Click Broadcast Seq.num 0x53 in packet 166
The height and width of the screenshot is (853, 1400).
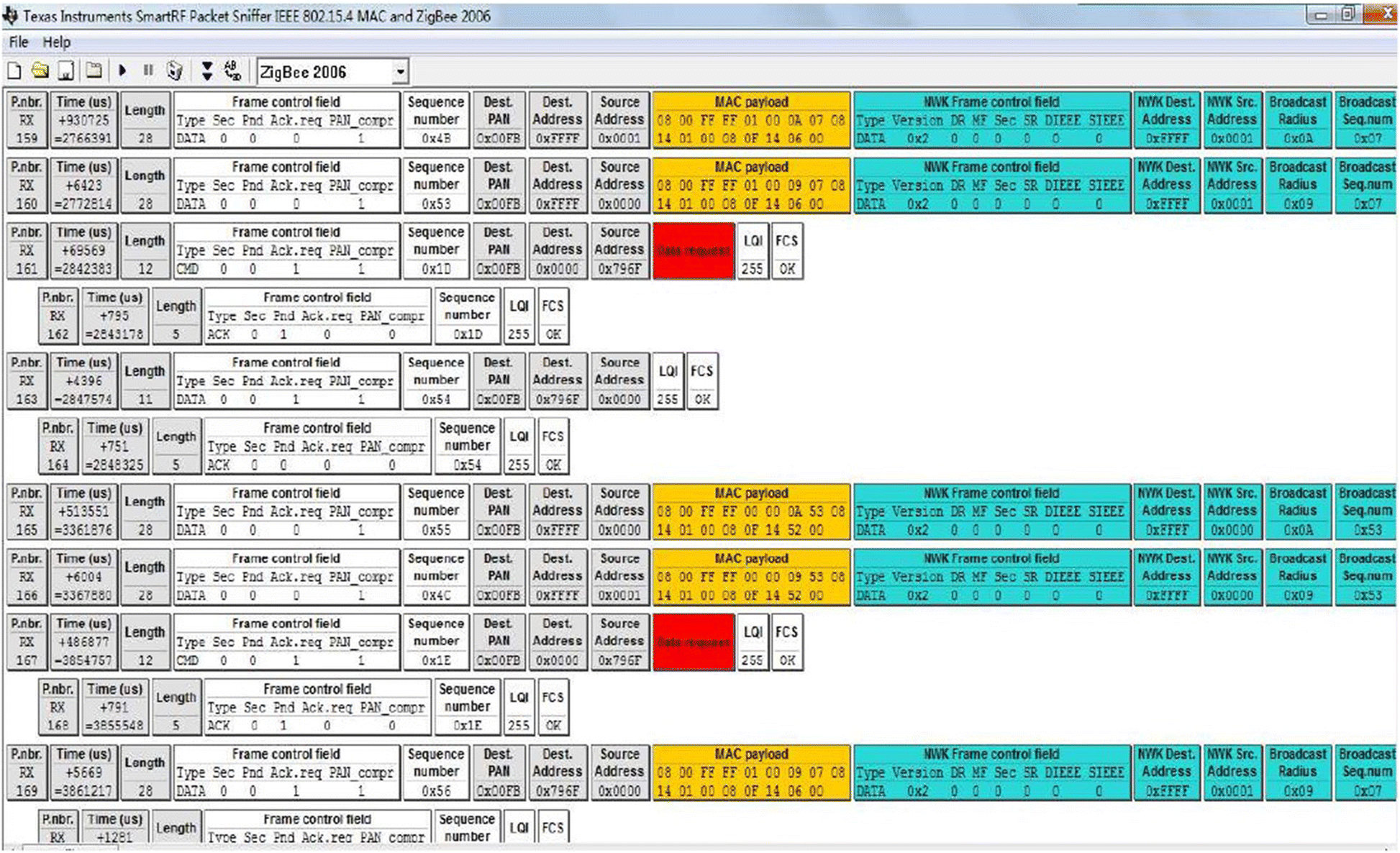1365,577
